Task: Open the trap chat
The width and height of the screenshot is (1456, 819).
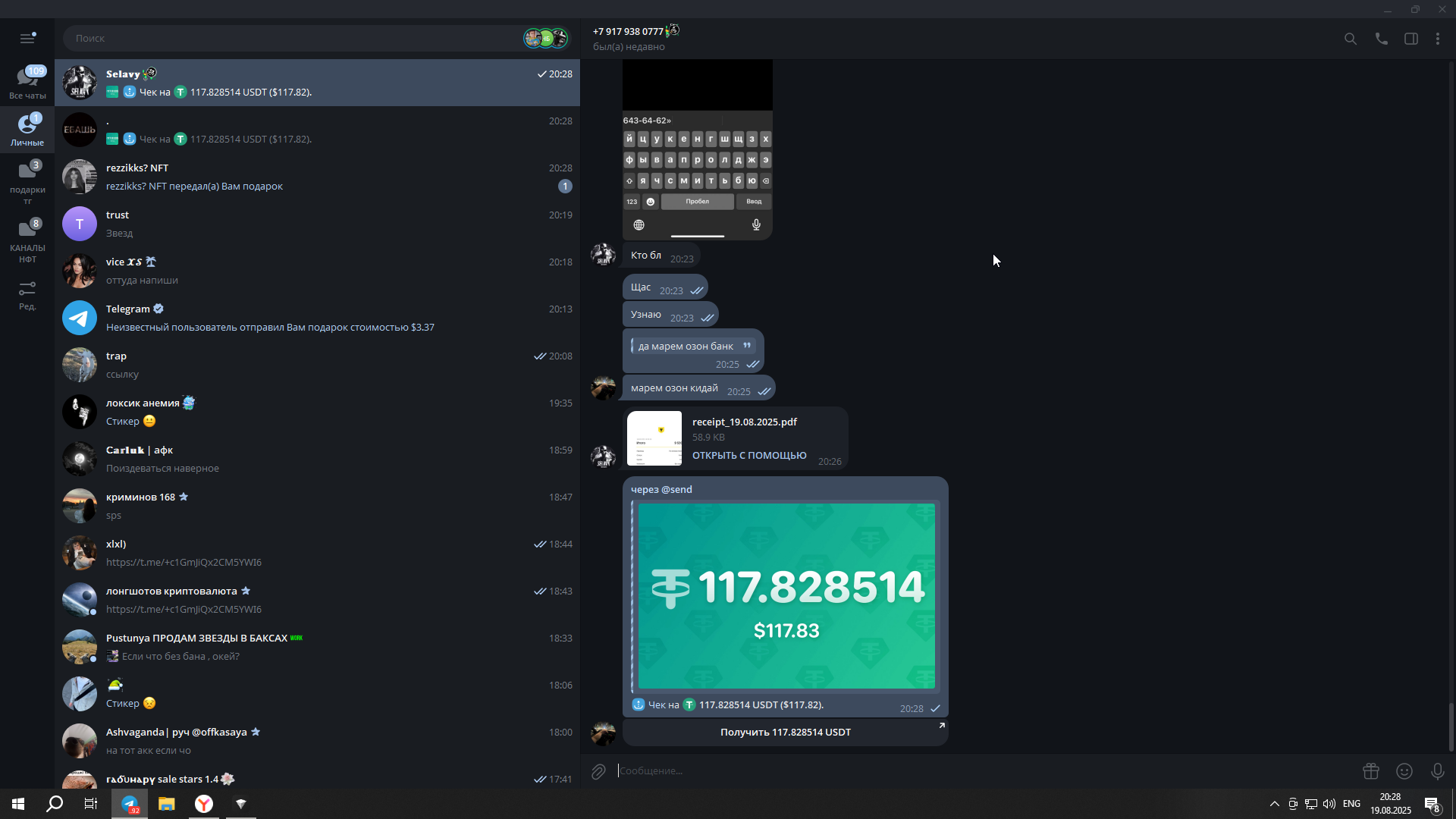Action: [x=317, y=365]
